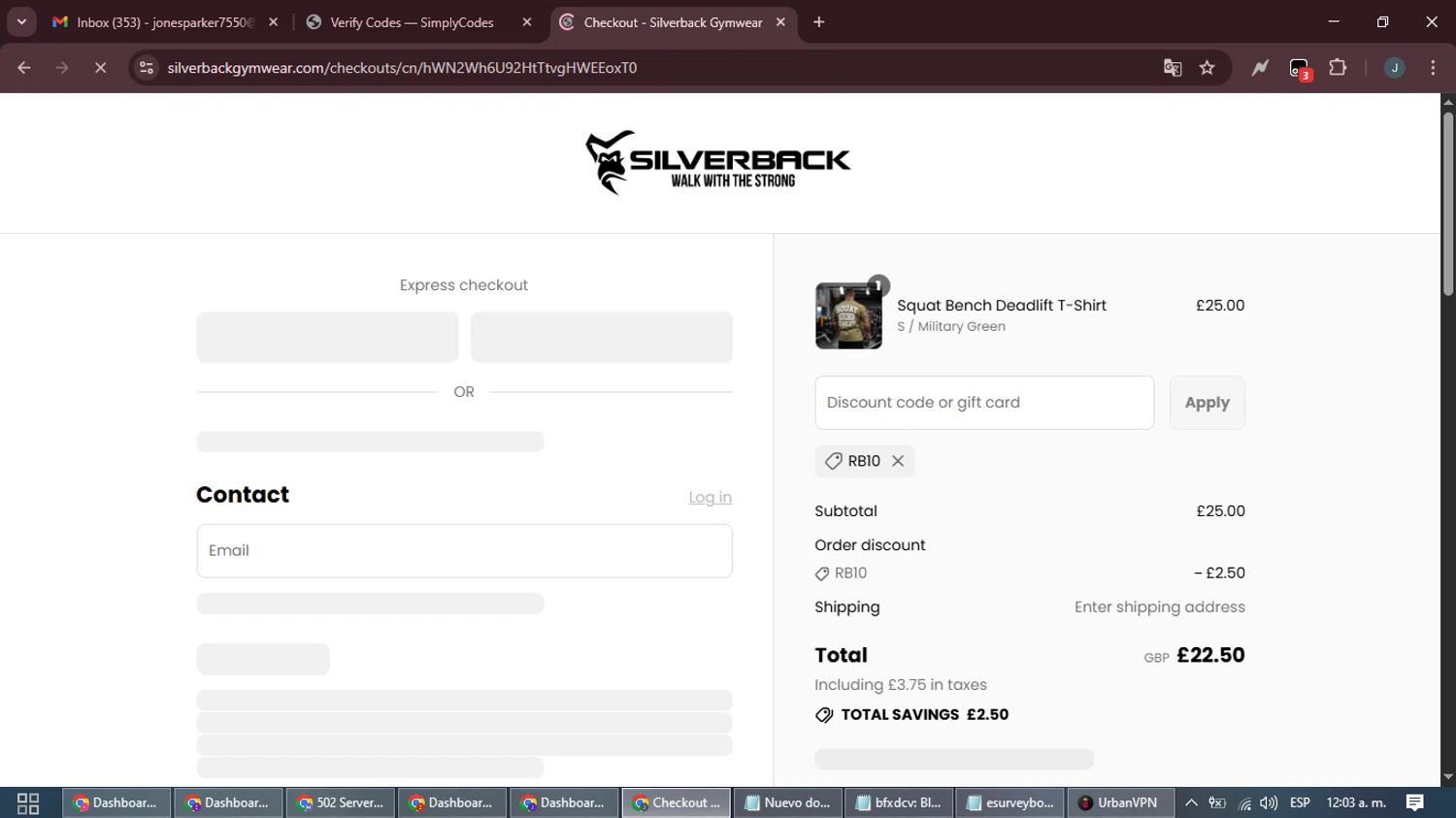
Task: Open the esurveybo... Notepad taskbar item
Action: point(1011,803)
